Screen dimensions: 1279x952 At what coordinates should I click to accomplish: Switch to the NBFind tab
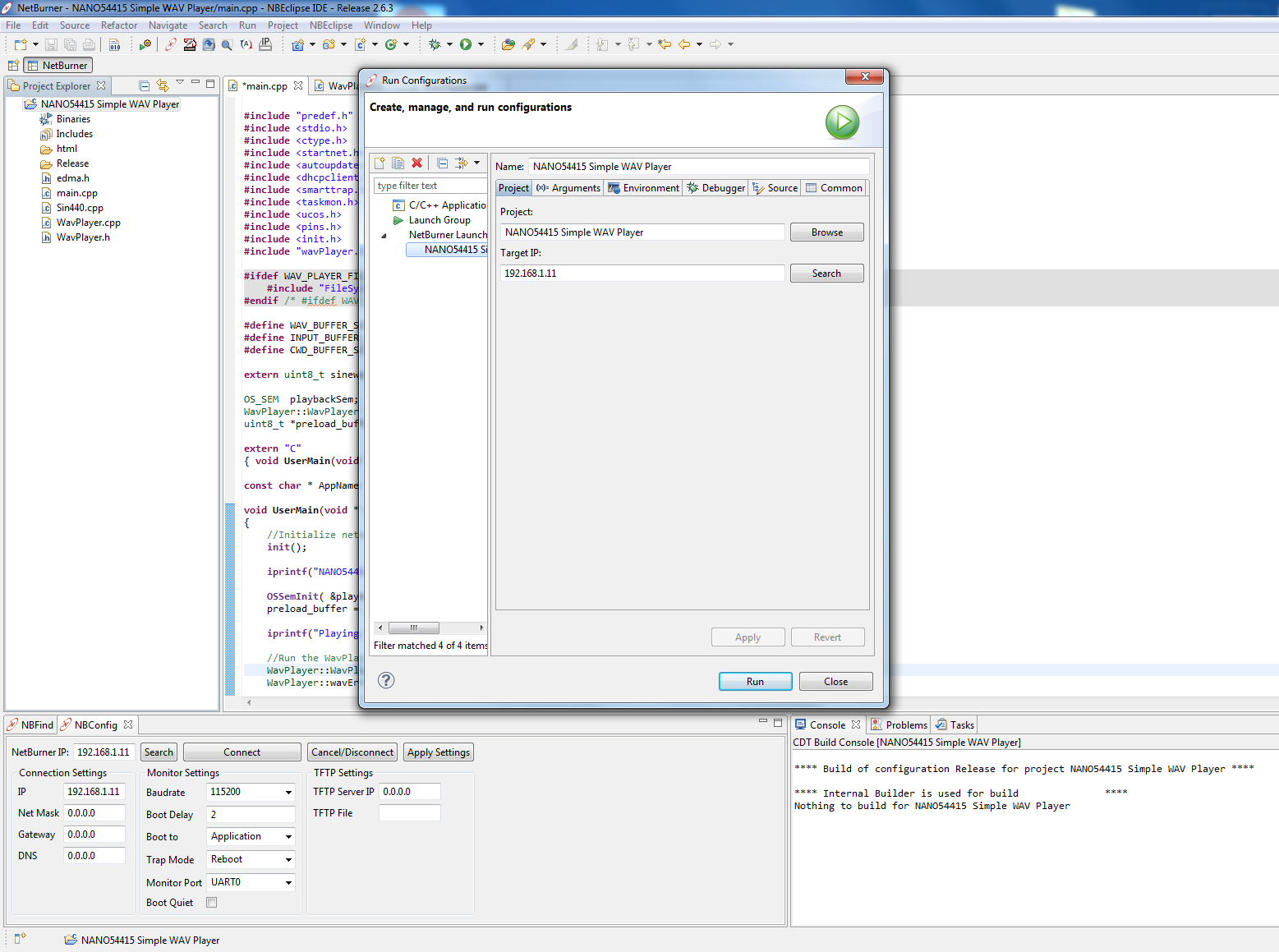30,724
